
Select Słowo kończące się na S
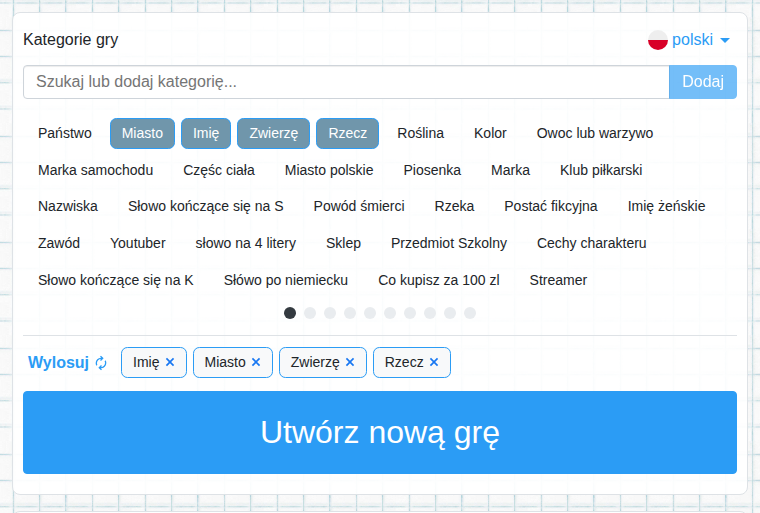206,207
